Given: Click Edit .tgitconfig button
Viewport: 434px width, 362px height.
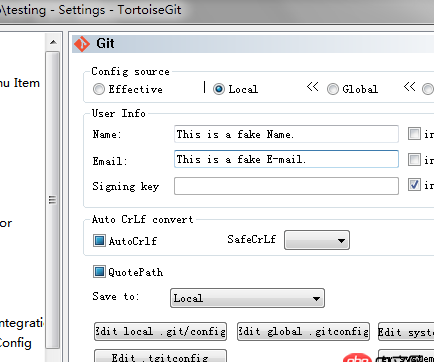Looking at the screenshot, I should [160, 356].
